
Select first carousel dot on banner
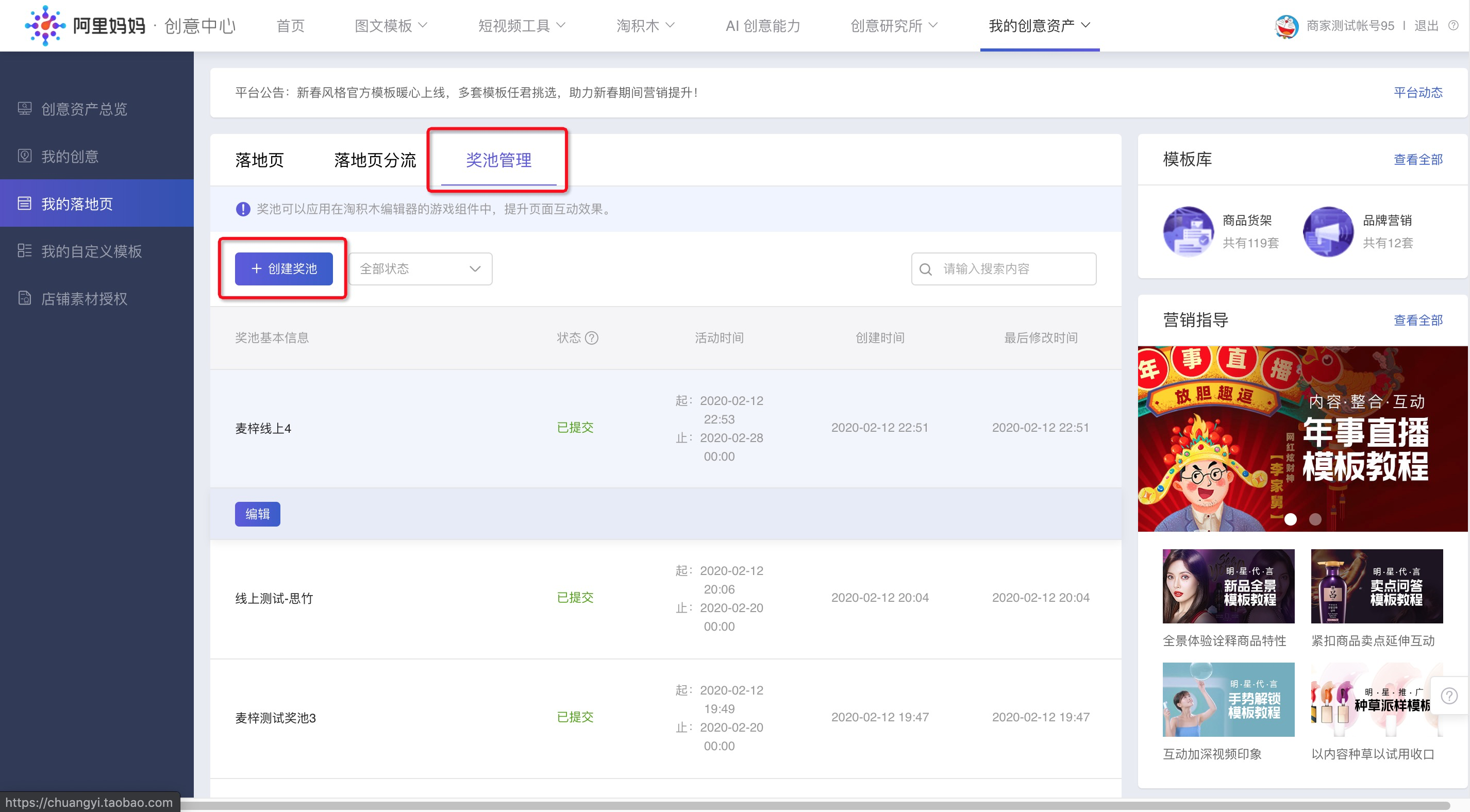point(1291,519)
